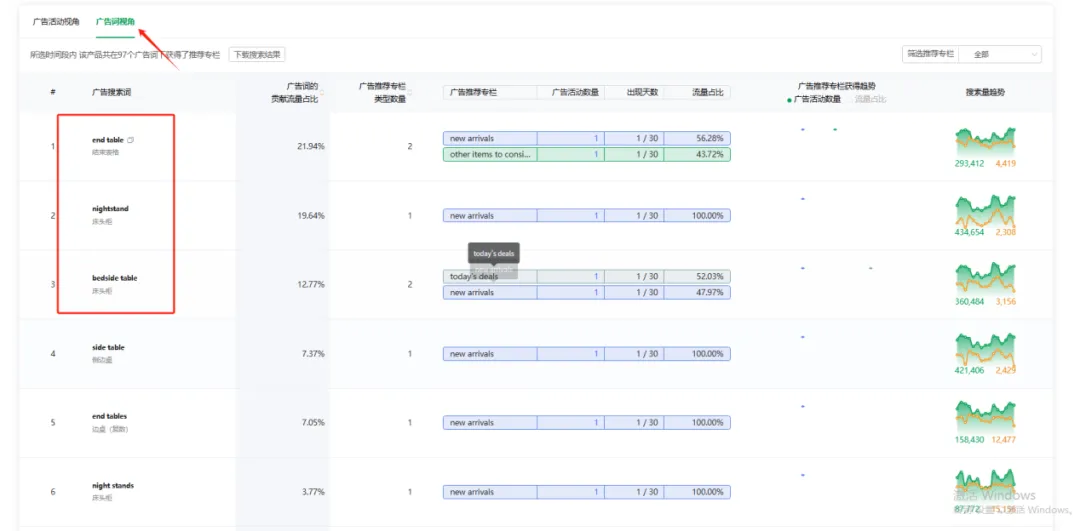The image size is (1080, 531).
Task: Click 'new arrivals' bar in night stands row
Action: tap(490, 492)
